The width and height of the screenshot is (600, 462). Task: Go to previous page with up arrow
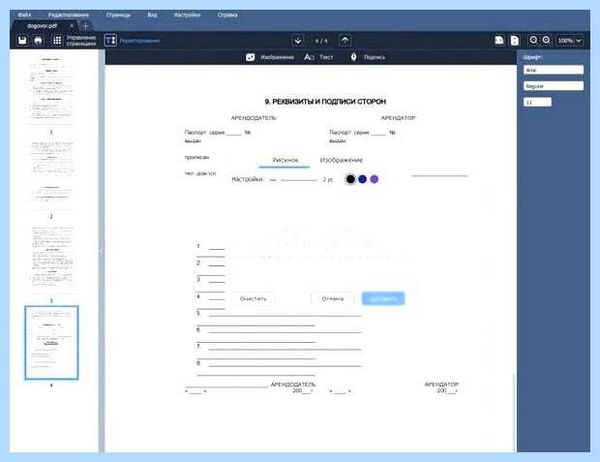point(345,41)
